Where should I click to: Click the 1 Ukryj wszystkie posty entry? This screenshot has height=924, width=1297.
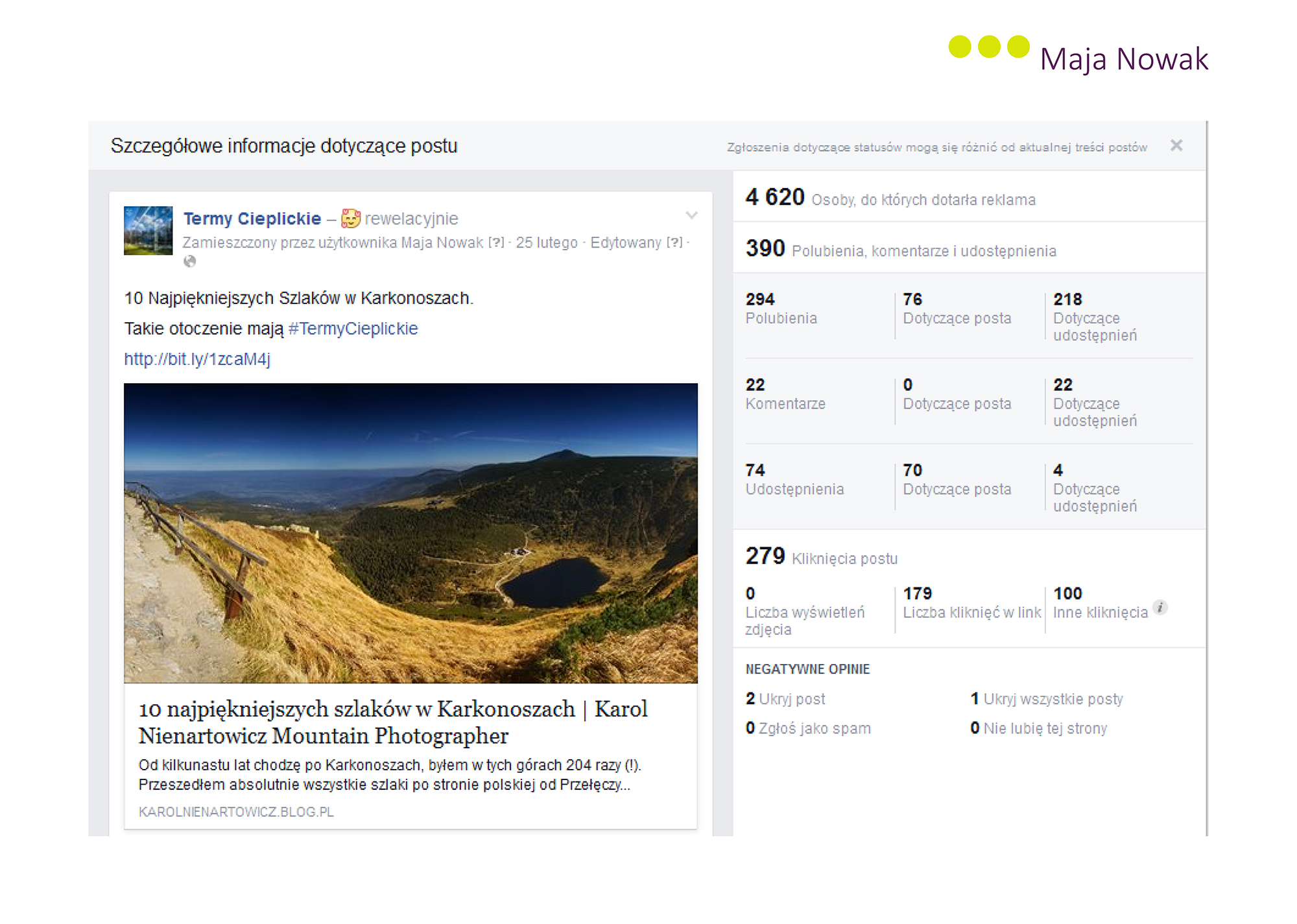coord(1047,699)
